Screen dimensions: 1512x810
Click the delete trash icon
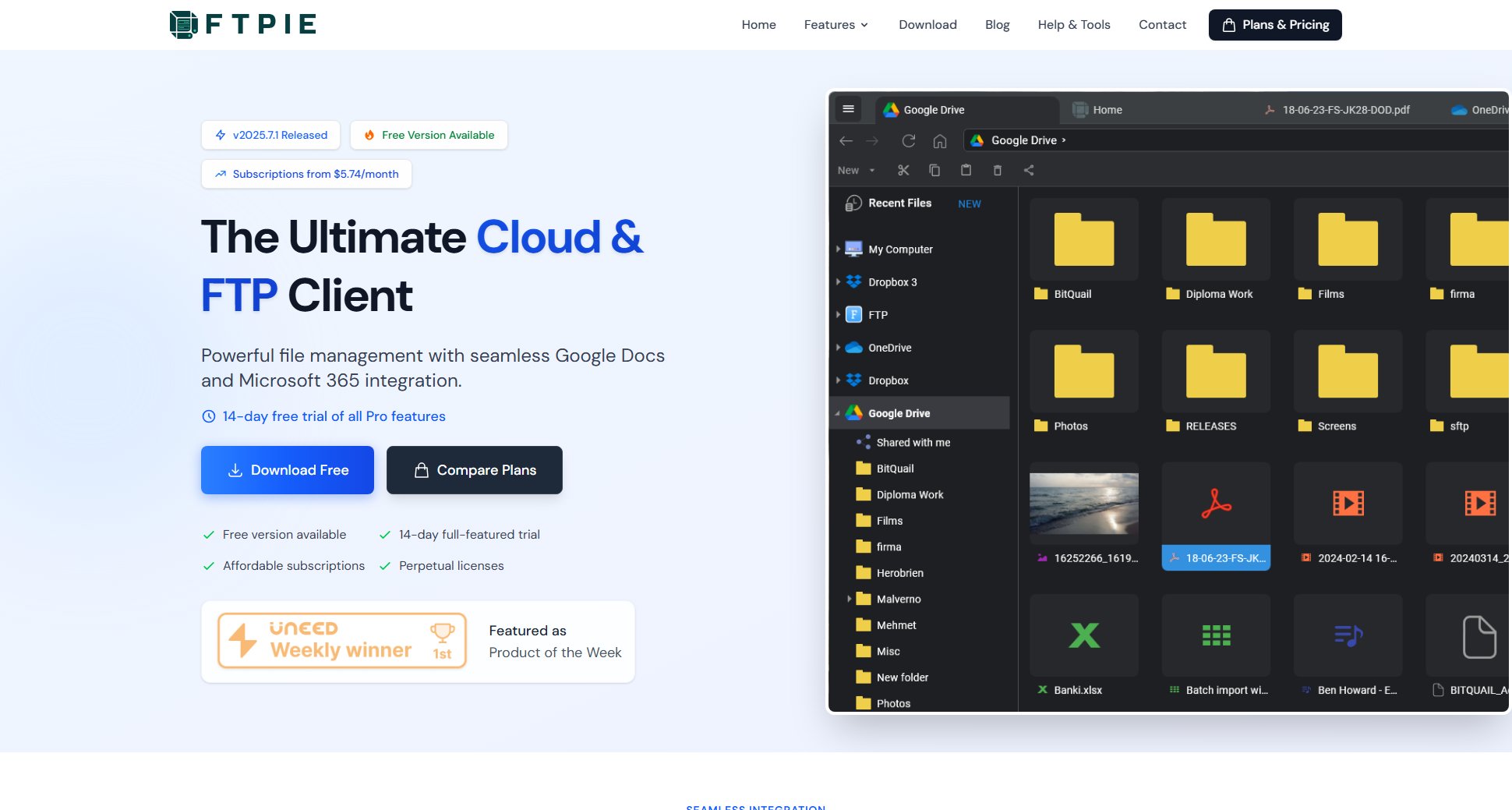pyautogui.click(x=997, y=170)
